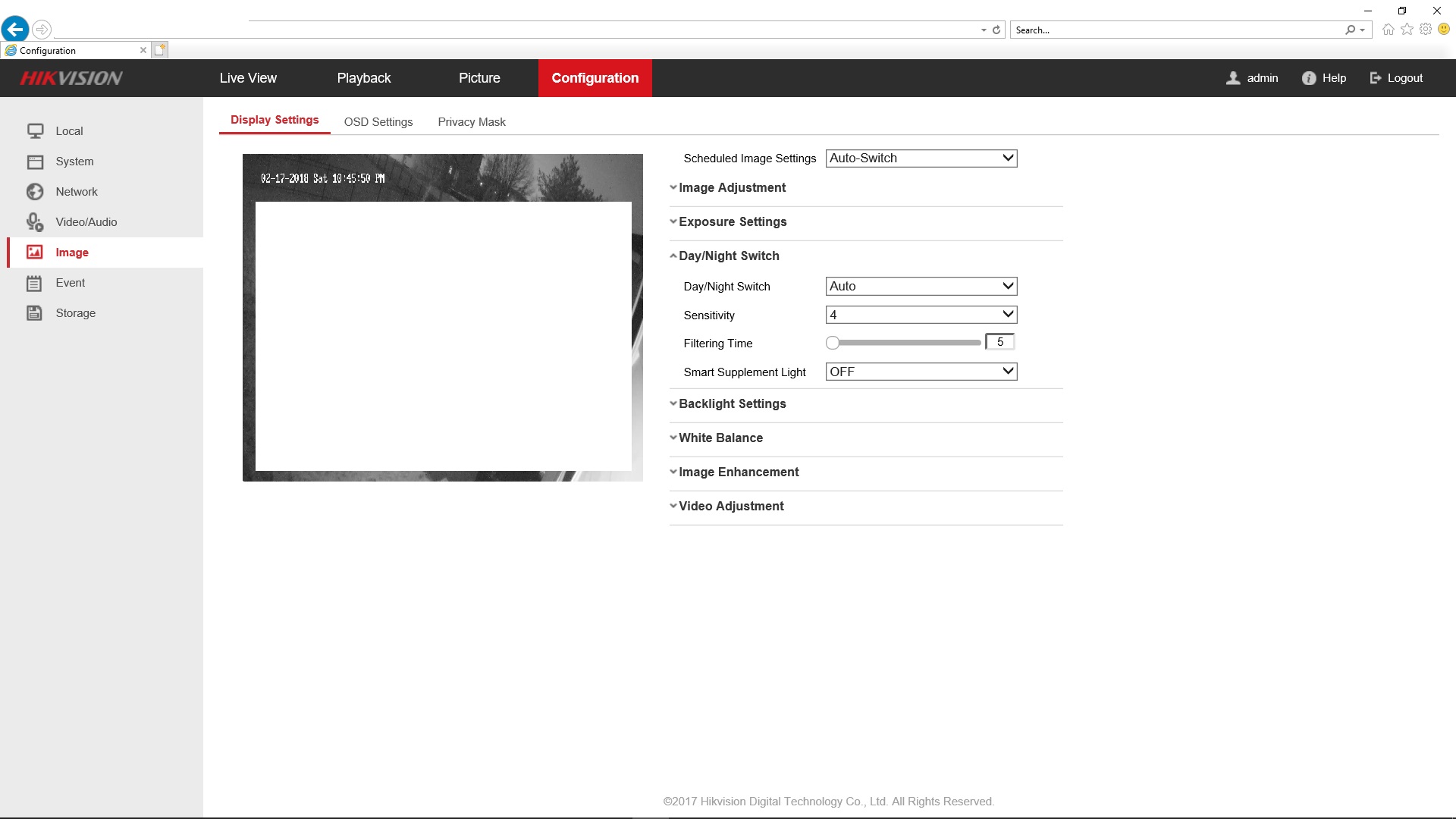Switch to the OSD Settings tab
This screenshot has height=819, width=1456.
378,122
